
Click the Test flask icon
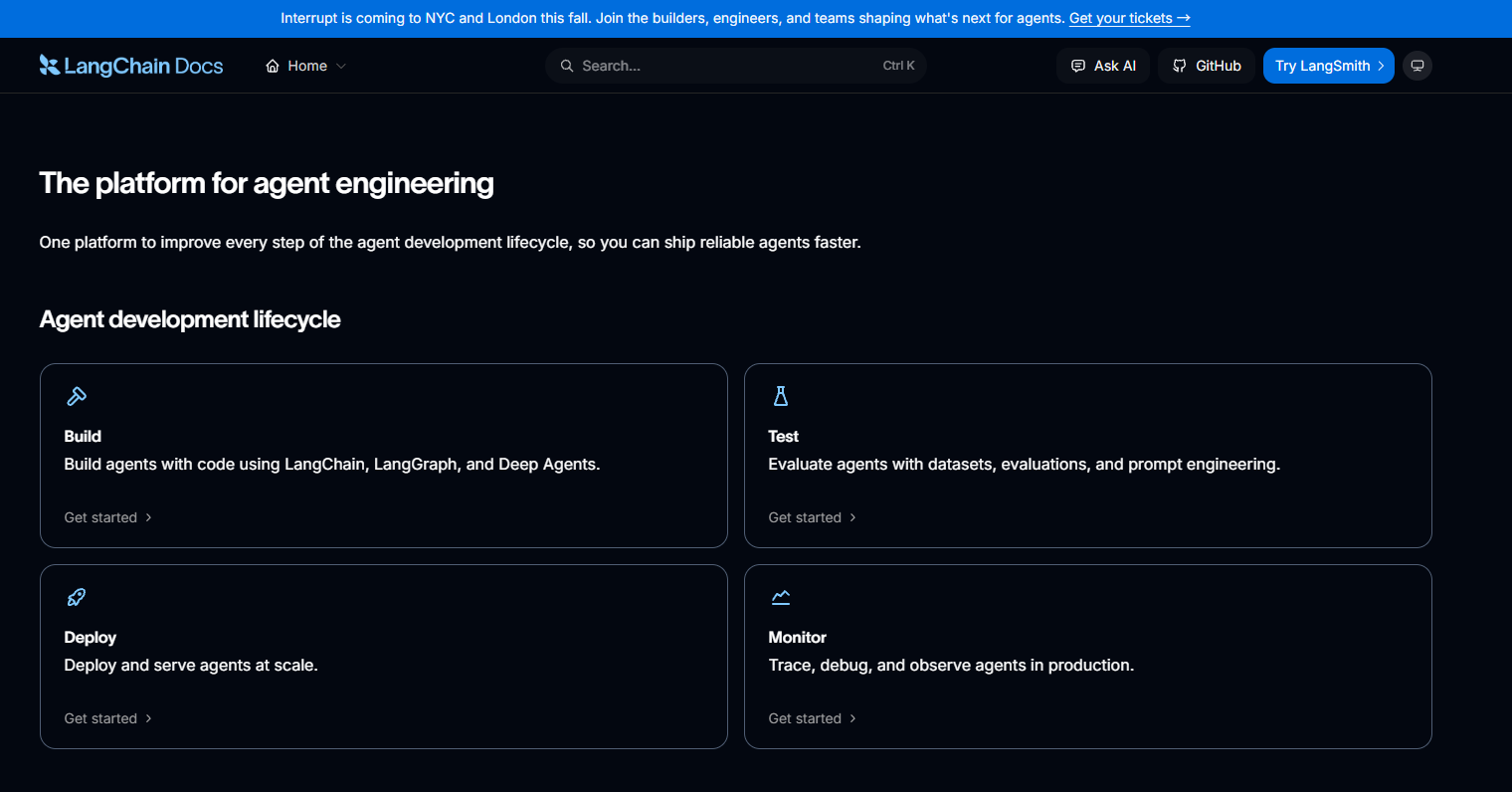tap(781, 396)
